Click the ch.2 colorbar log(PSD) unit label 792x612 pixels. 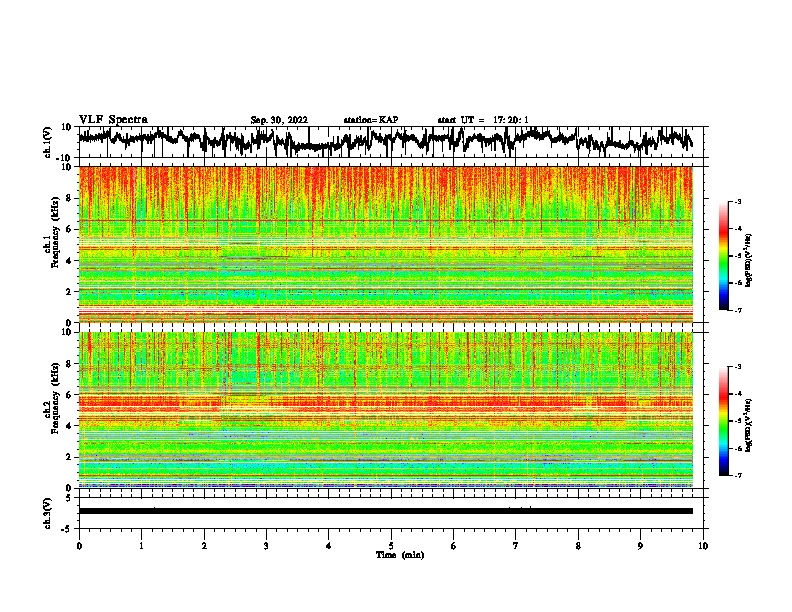749,425
